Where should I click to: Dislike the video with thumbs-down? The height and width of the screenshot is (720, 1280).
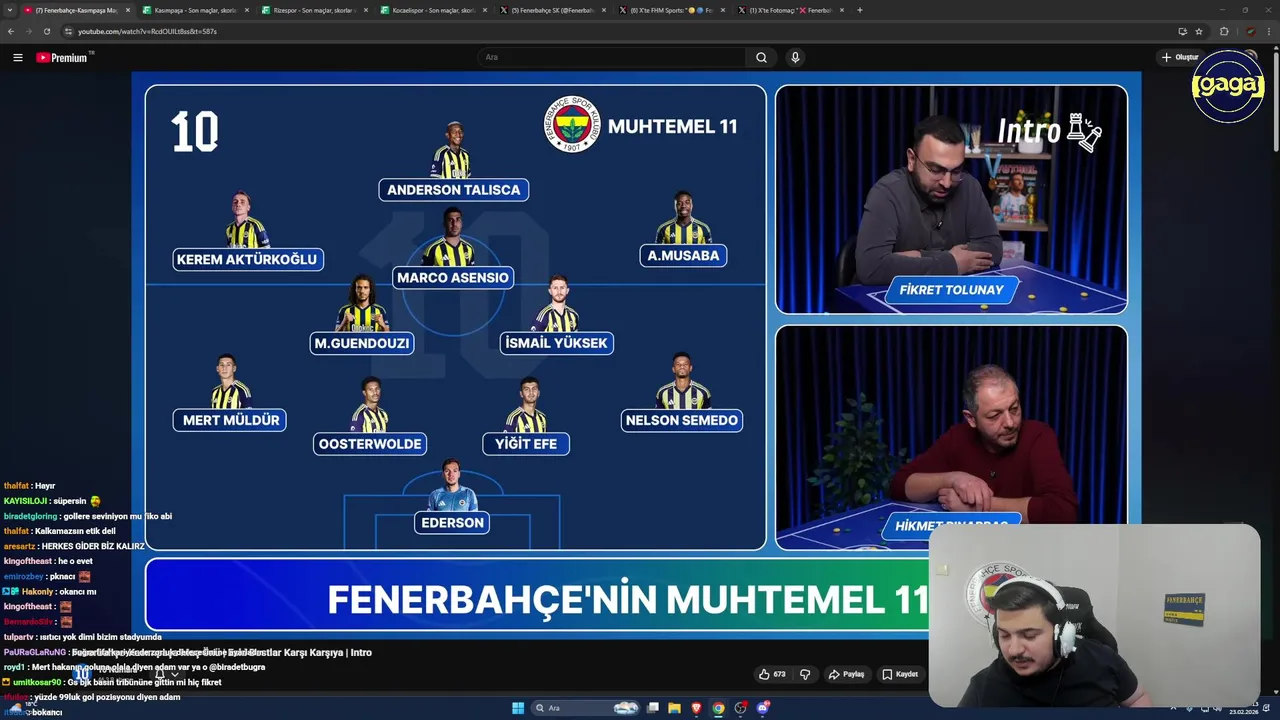click(x=805, y=674)
